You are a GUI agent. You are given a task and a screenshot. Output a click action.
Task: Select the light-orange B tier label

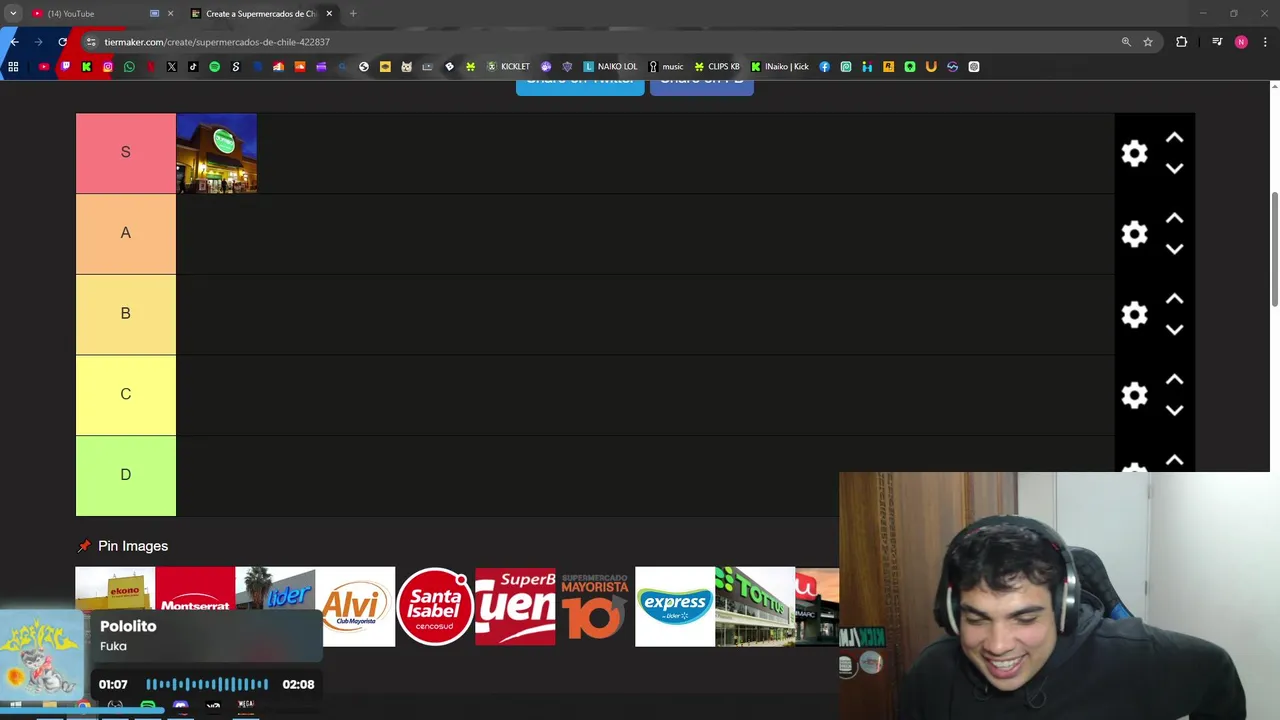tap(126, 314)
